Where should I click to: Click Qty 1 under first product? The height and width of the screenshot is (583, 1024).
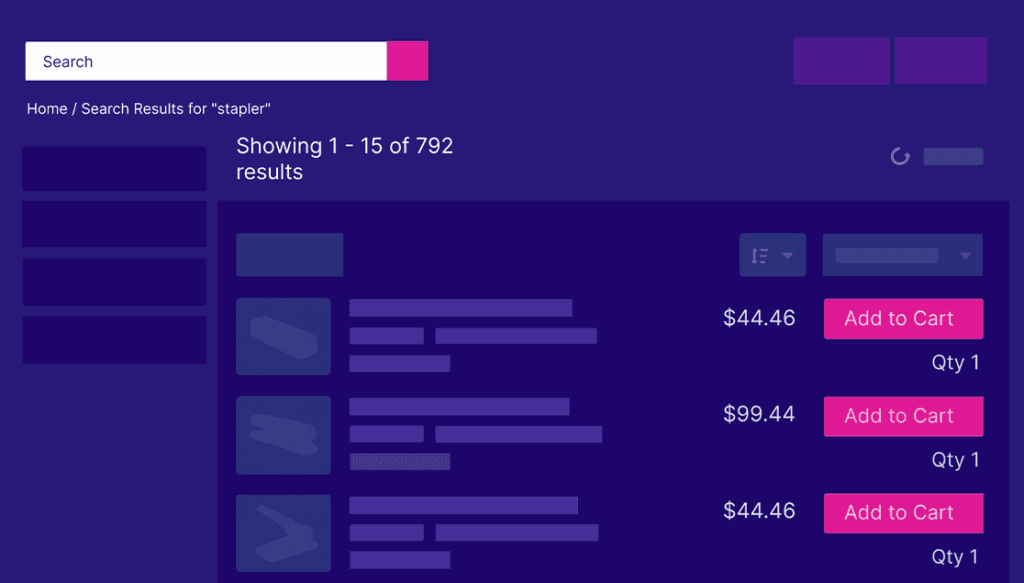click(x=955, y=363)
